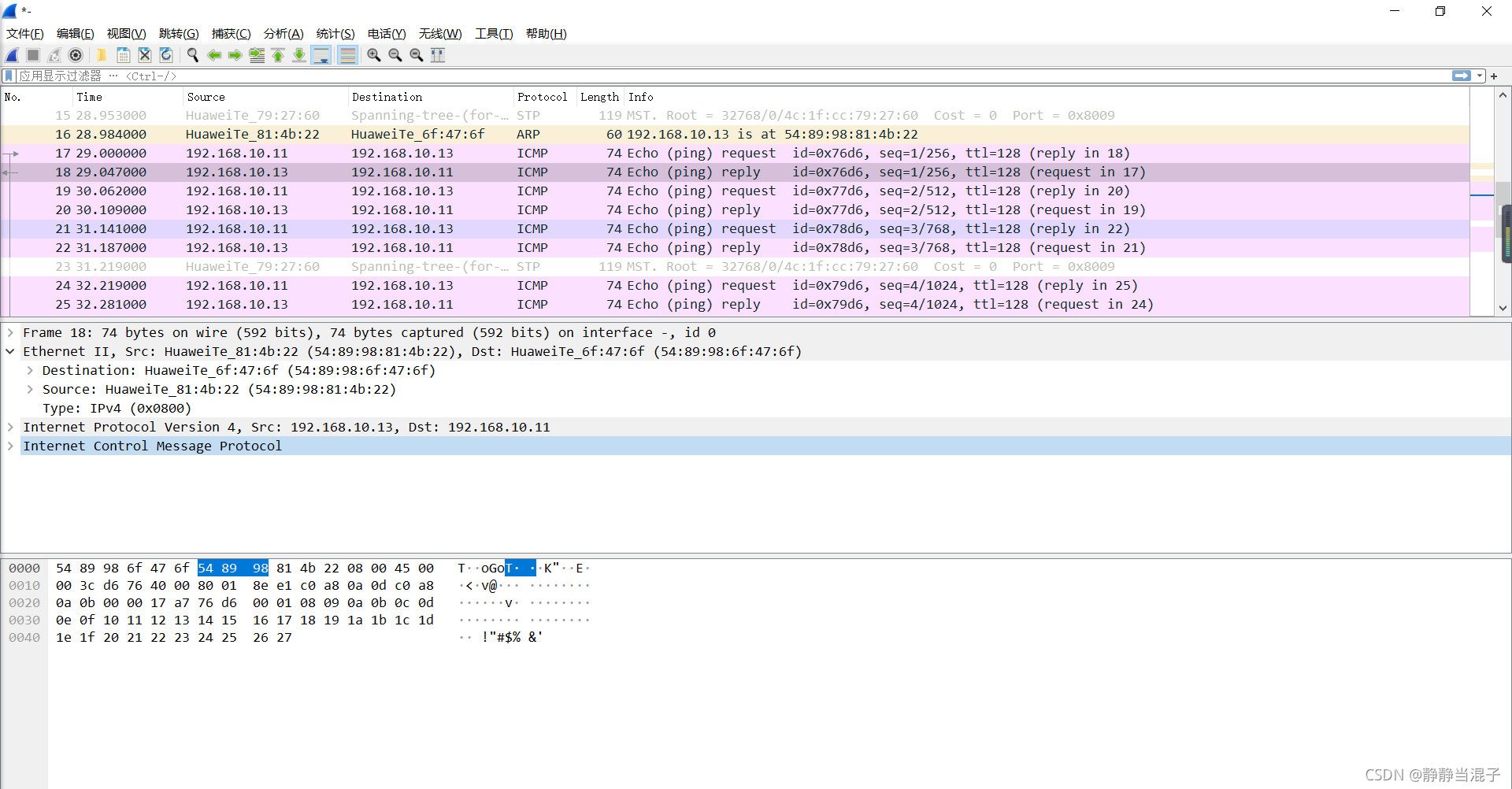Viewport: 1512px width, 789px height.
Task: Open capture options gear icon
Action: (76, 55)
